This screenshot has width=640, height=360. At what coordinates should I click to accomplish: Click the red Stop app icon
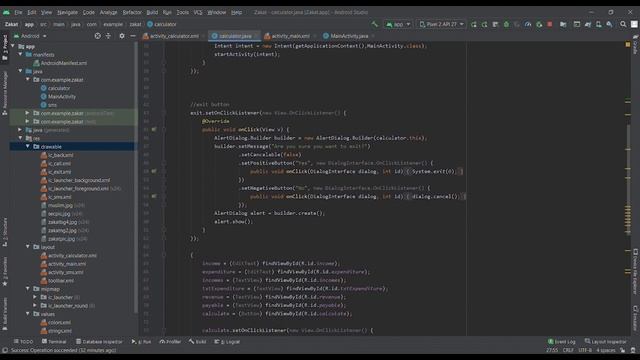click(x=550, y=24)
